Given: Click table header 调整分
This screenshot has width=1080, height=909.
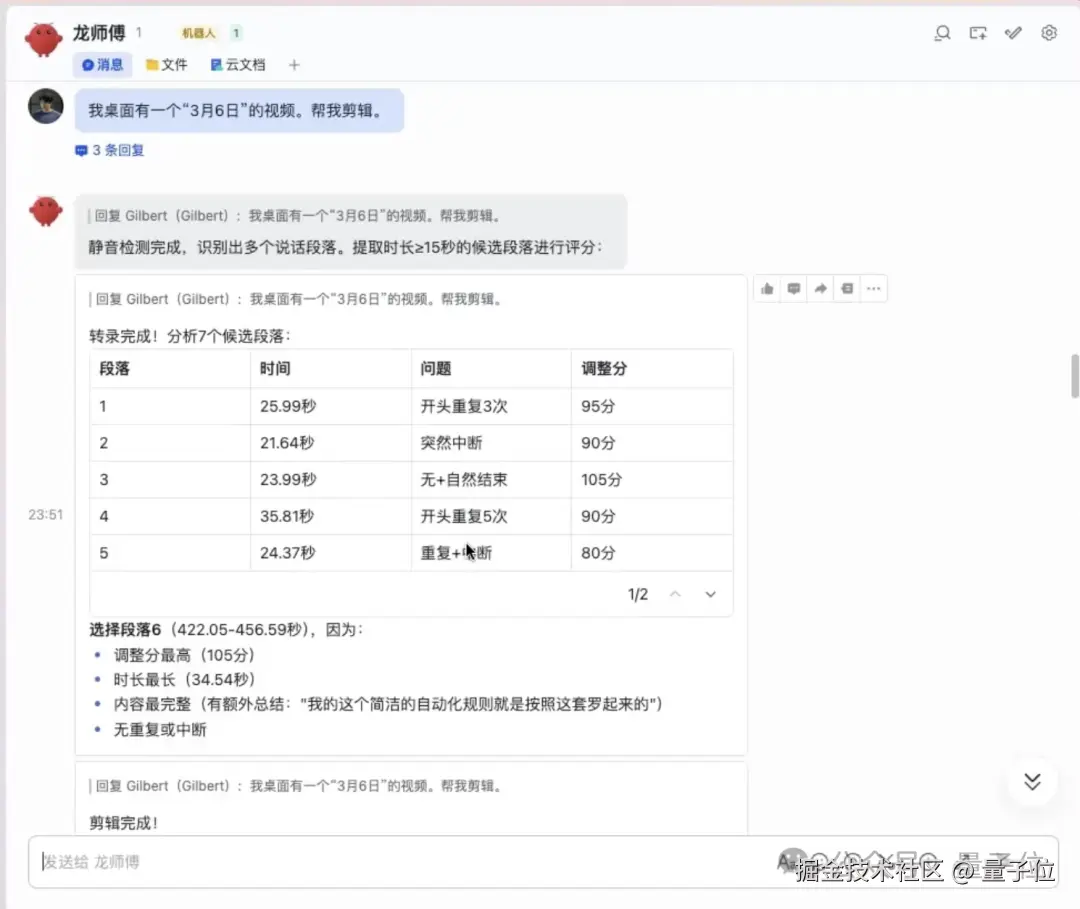Looking at the screenshot, I should (604, 368).
